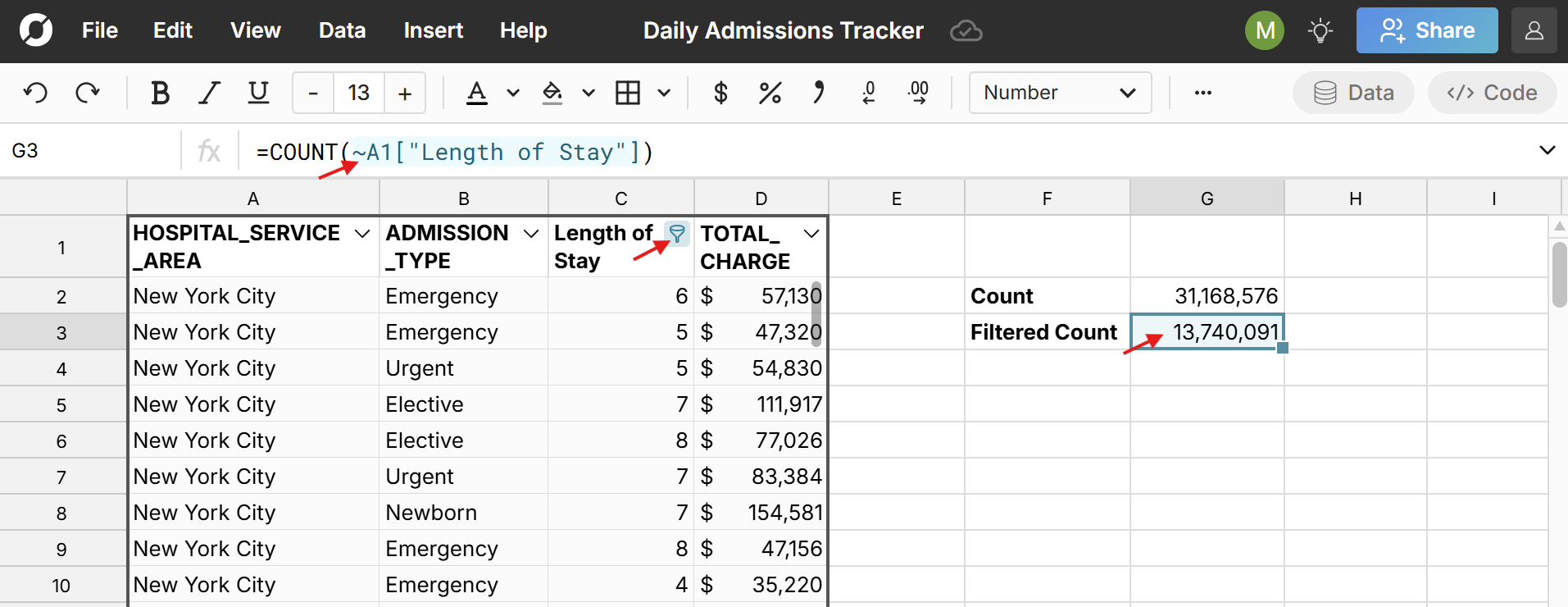The height and width of the screenshot is (607, 1568).
Task: Click total charge 154,581 cell
Action: (x=761, y=513)
